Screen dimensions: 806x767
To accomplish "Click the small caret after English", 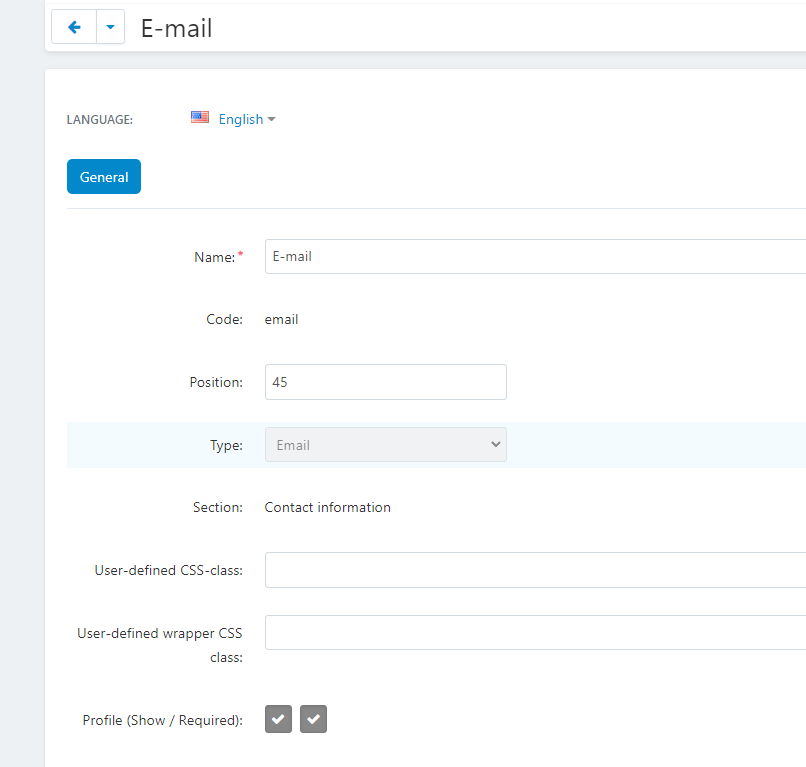I will click(x=272, y=119).
